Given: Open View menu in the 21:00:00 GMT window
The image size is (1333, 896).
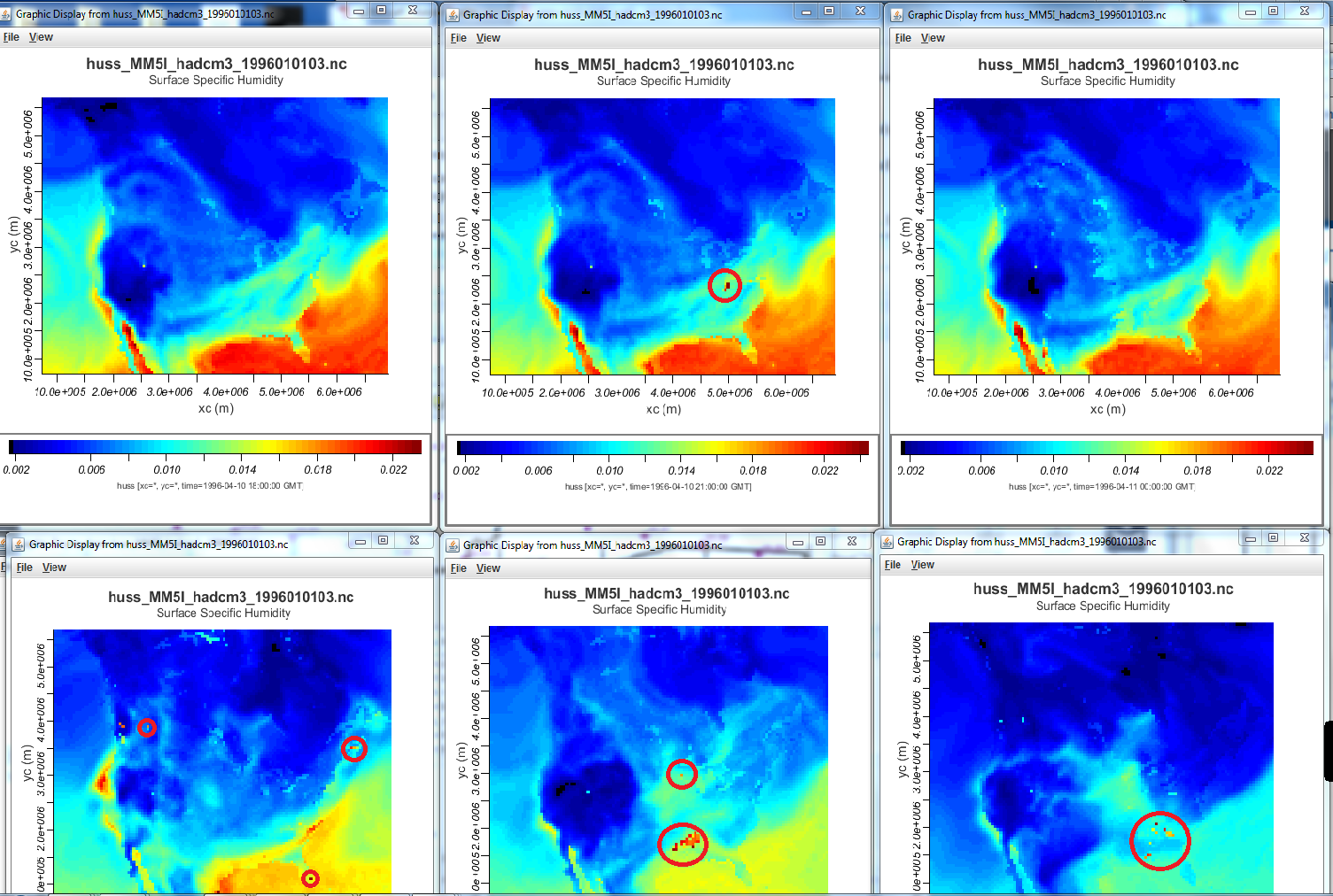Looking at the screenshot, I should coord(488,38).
